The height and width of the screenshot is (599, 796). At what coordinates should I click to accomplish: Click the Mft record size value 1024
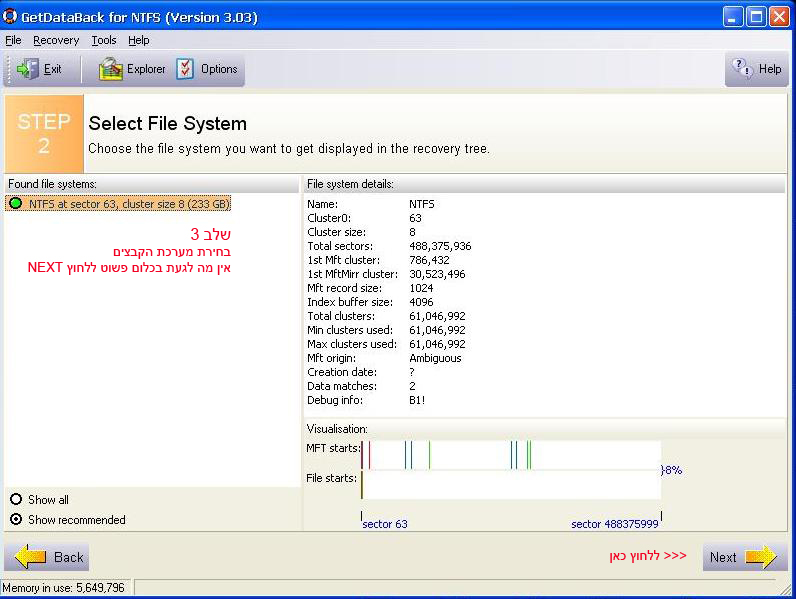click(x=421, y=288)
